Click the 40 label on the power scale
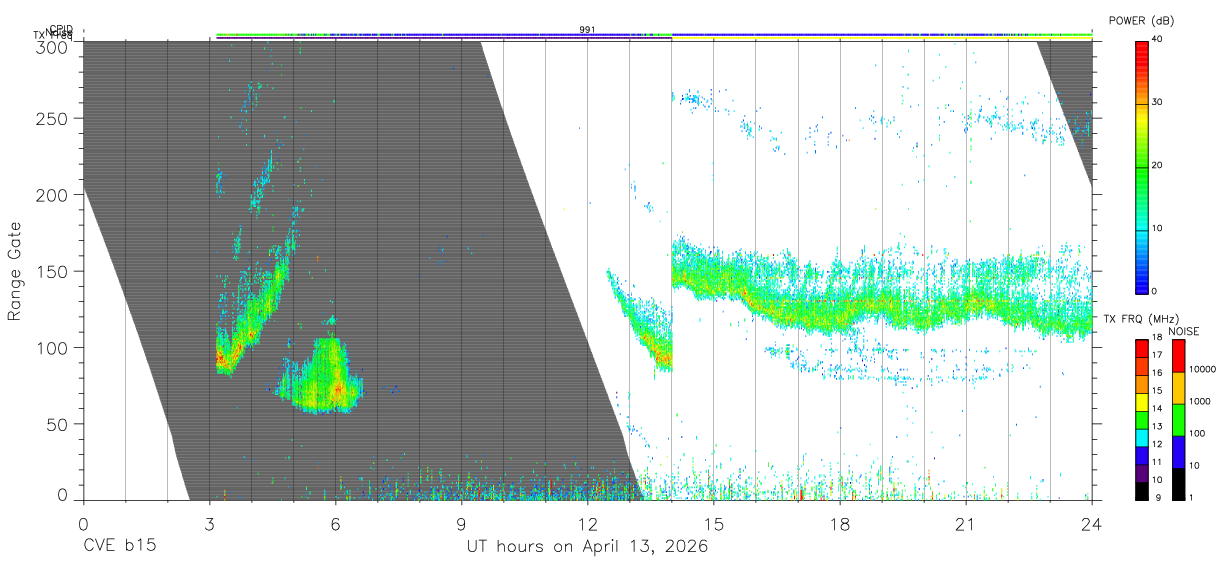Image resolution: width=1228 pixels, height=567 pixels. pos(1158,39)
